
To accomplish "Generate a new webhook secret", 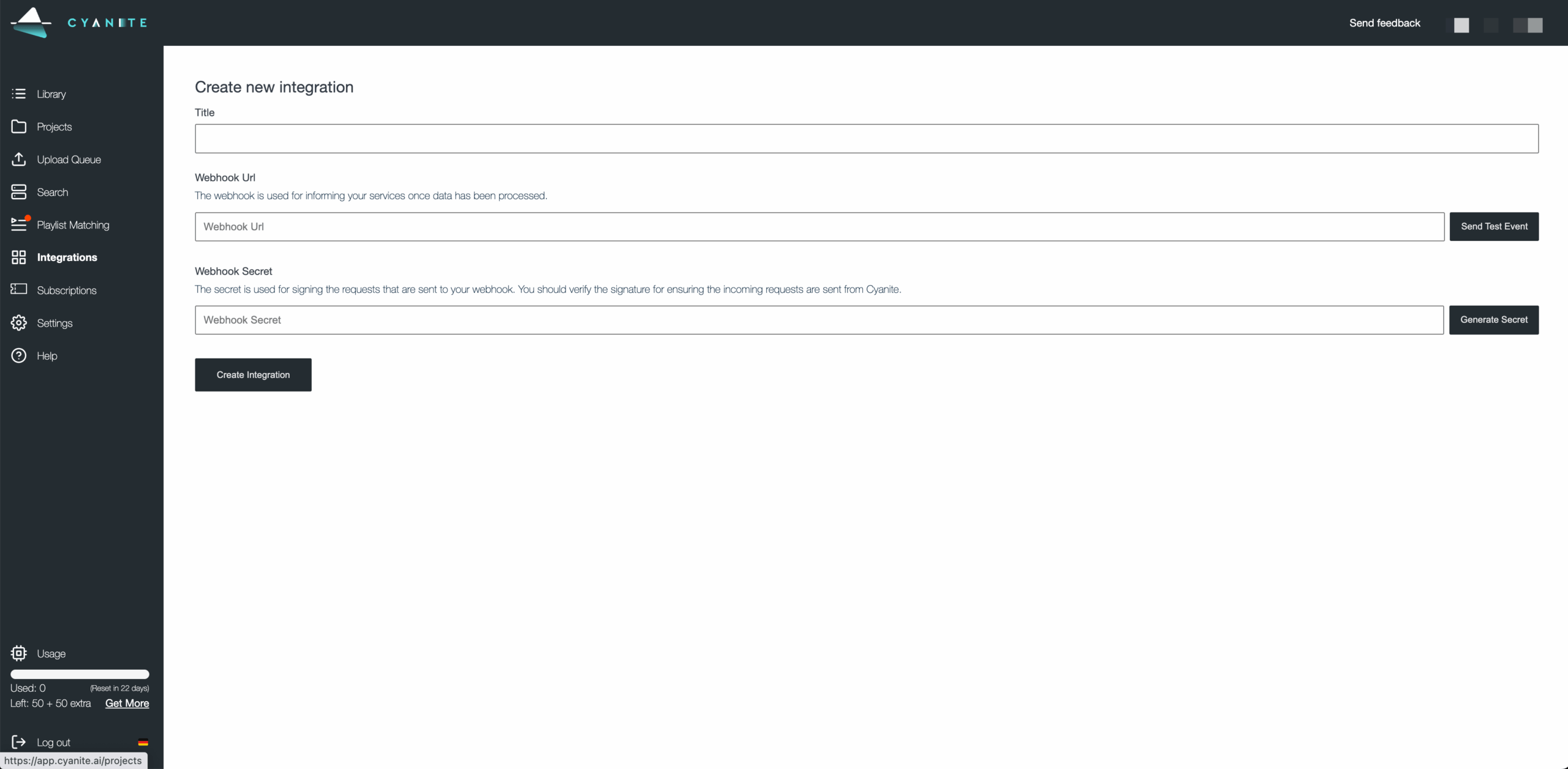I will (1494, 319).
